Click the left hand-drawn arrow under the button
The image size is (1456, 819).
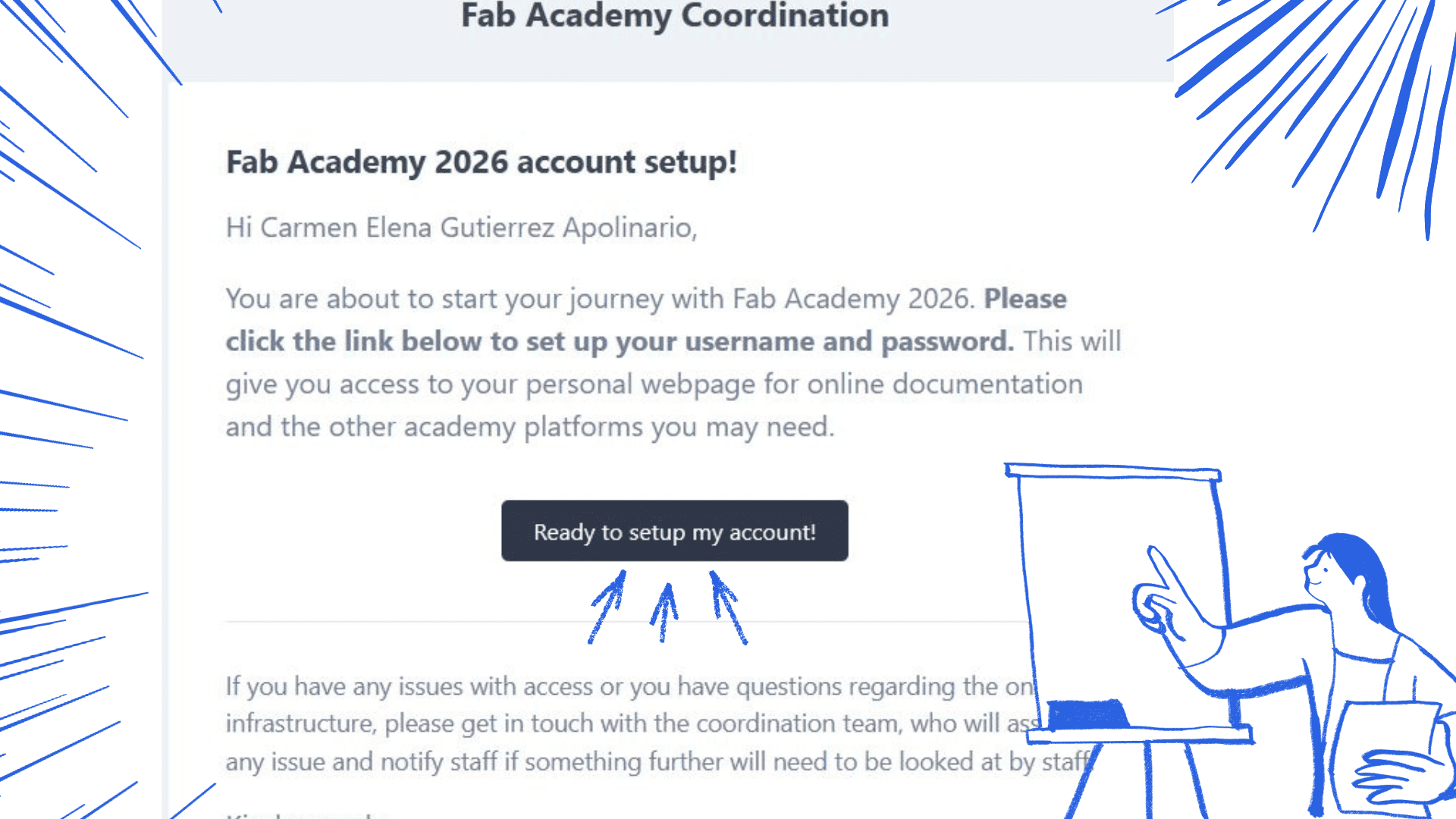click(607, 607)
